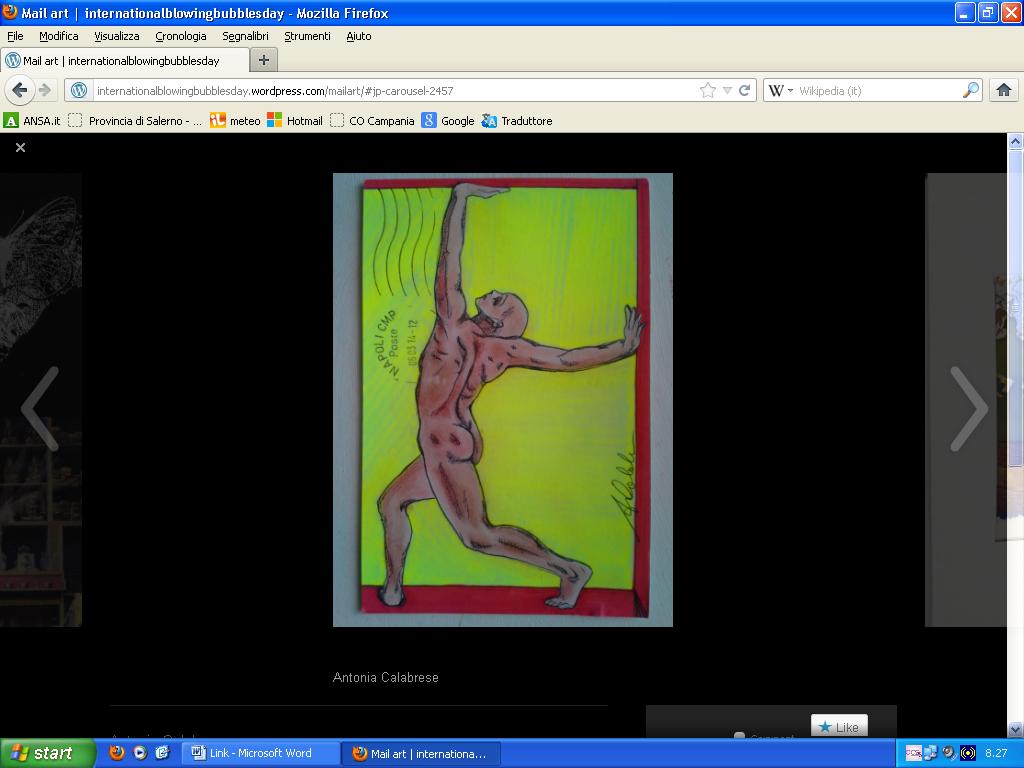Open the Segnalibri menu
Screen dimensions: 1024x768
click(245, 36)
